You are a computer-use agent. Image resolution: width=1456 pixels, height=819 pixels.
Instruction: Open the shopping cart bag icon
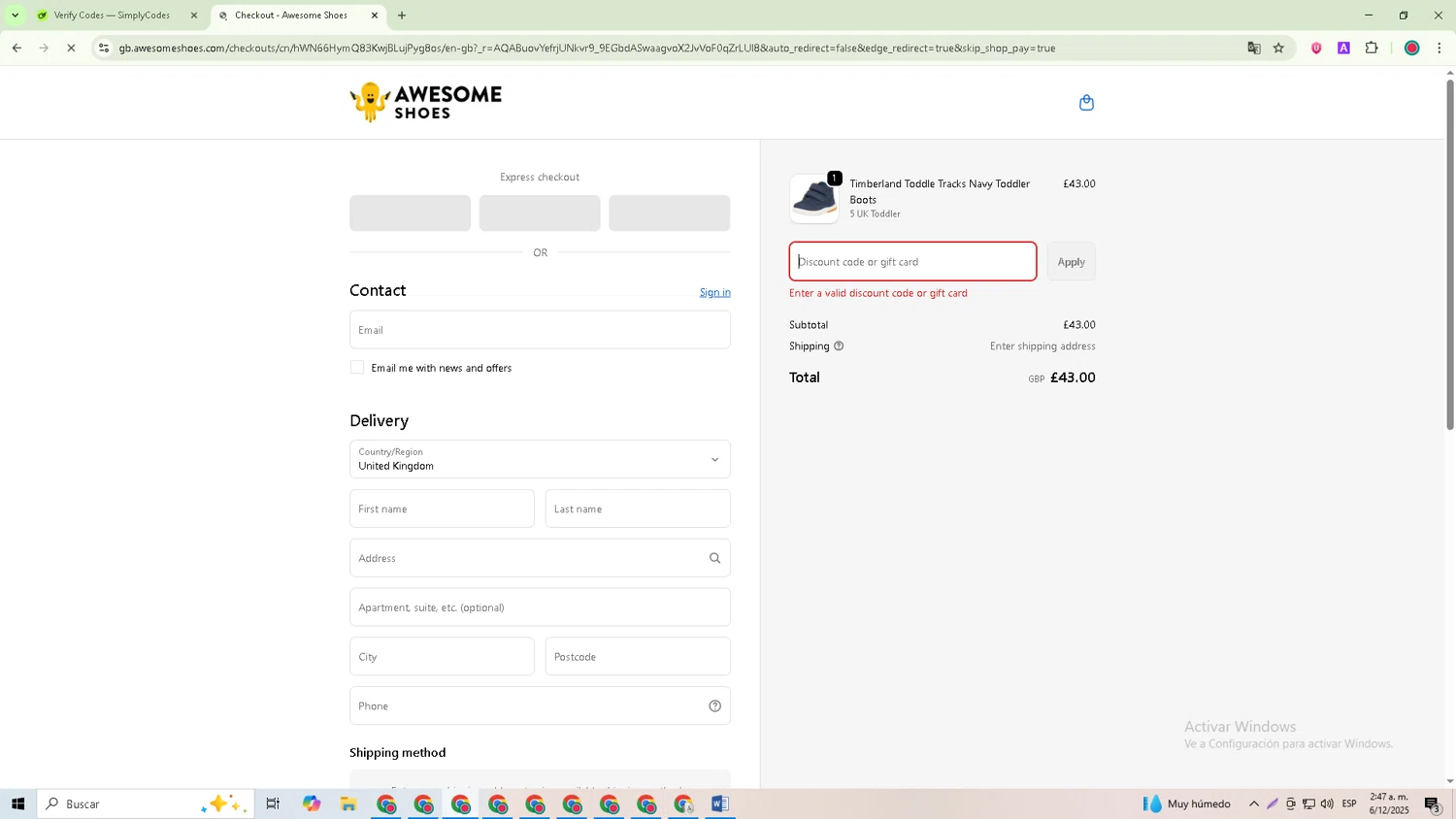pyautogui.click(x=1086, y=103)
